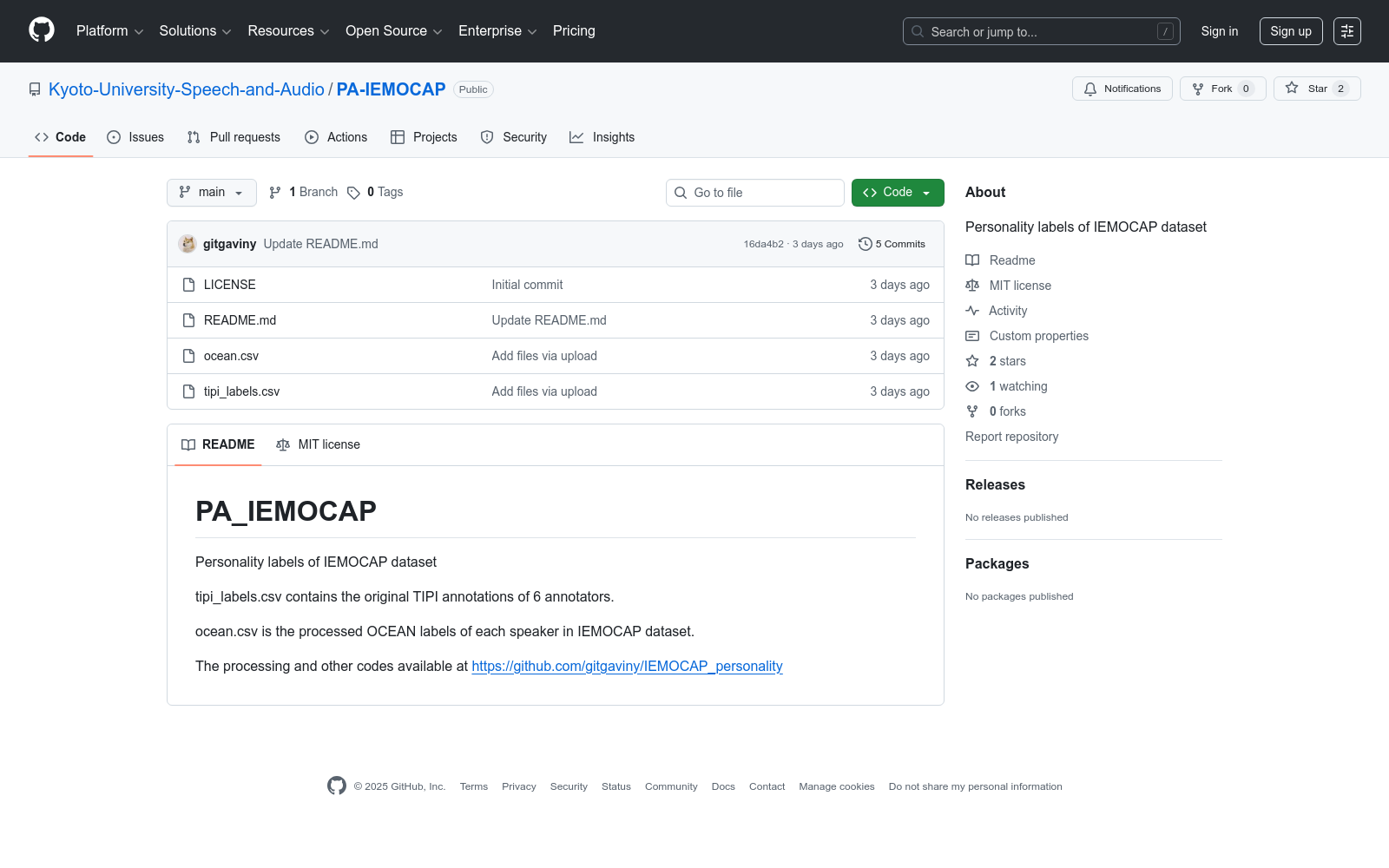Open the Pull requests tab
This screenshot has width=1389, height=868.
pos(234,137)
